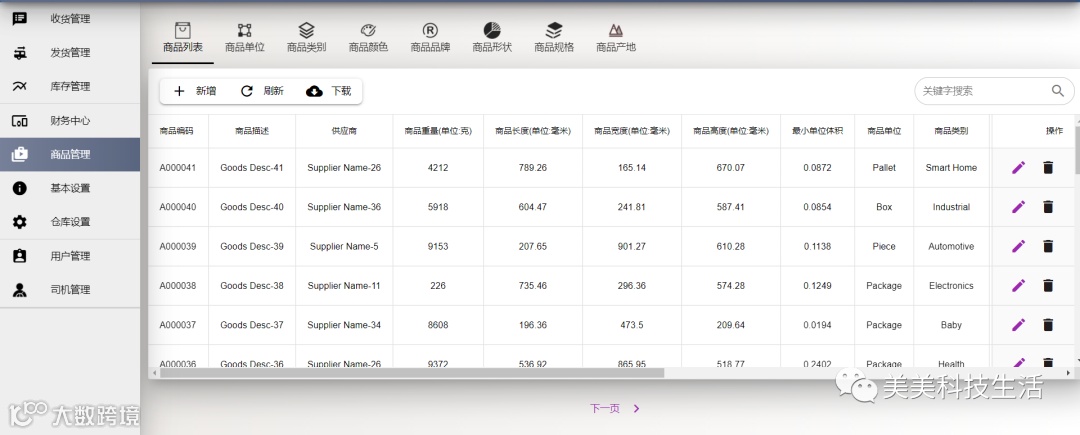Click the cloud download icon
The image size is (1080, 435).
pyautogui.click(x=314, y=91)
